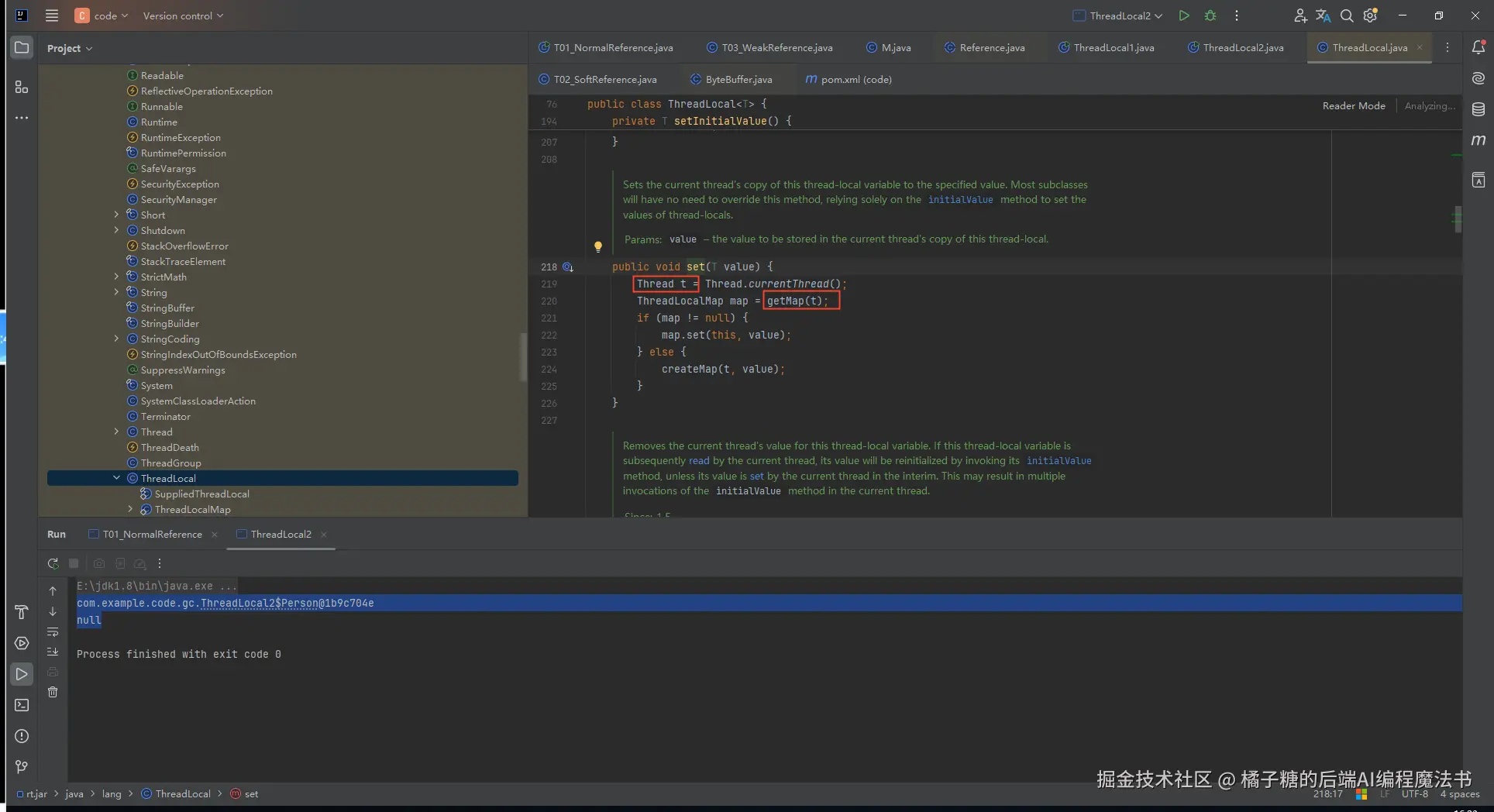Click the yellow lightbulb intention icon
Screen dimensions: 1494x812
[597, 246]
